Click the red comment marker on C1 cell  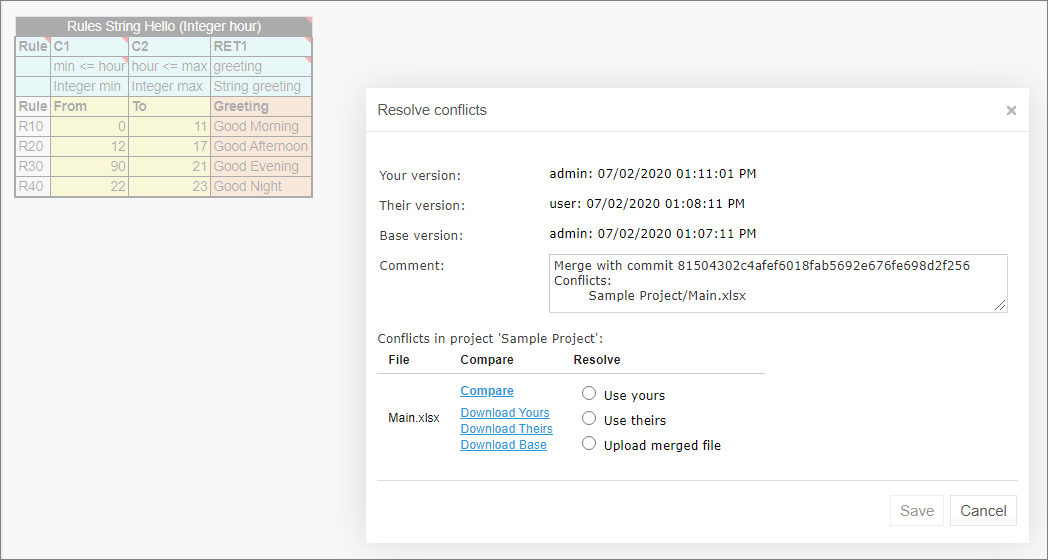coord(125,41)
